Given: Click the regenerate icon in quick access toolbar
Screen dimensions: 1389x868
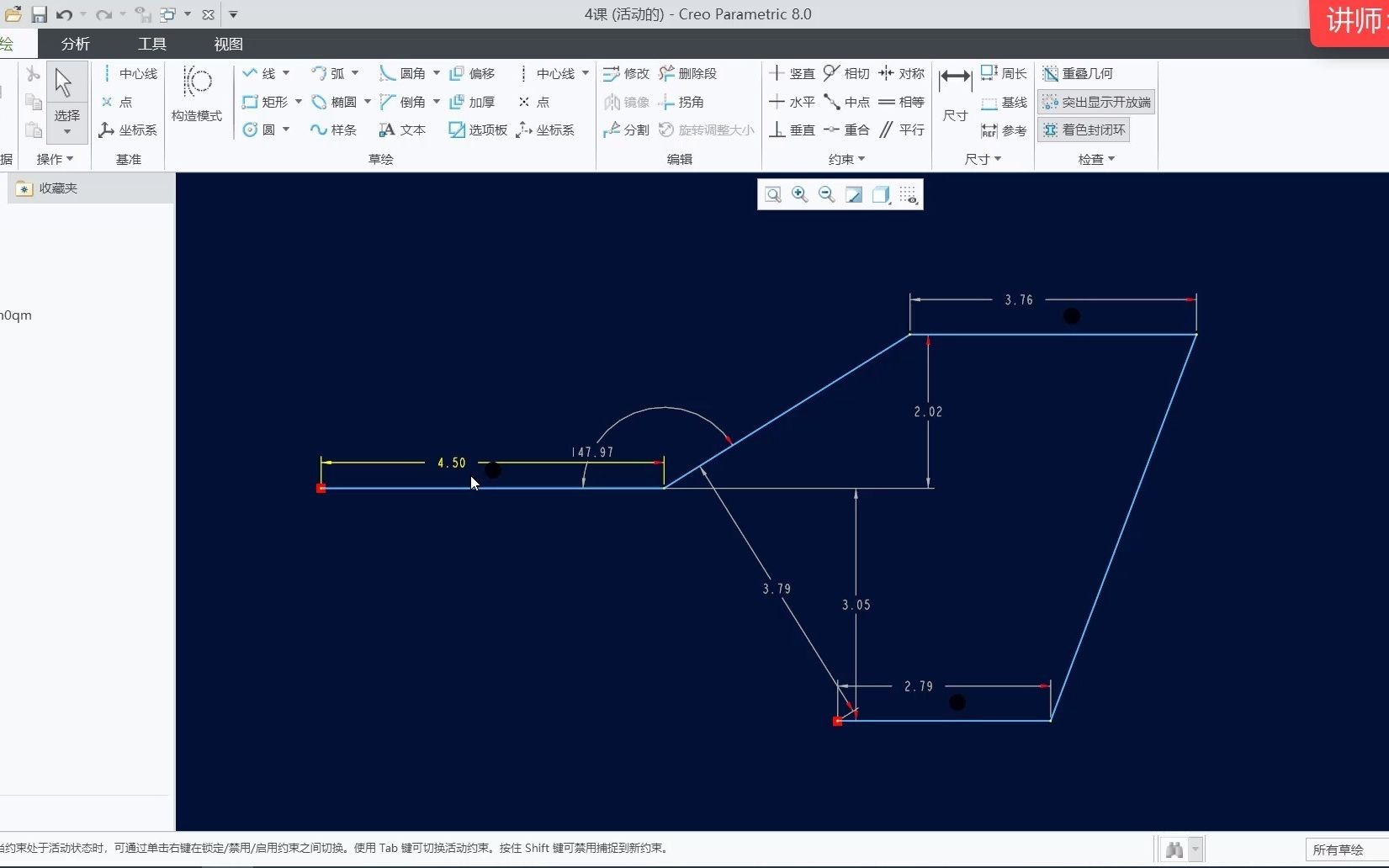Looking at the screenshot, I should [x=143, y=14].
